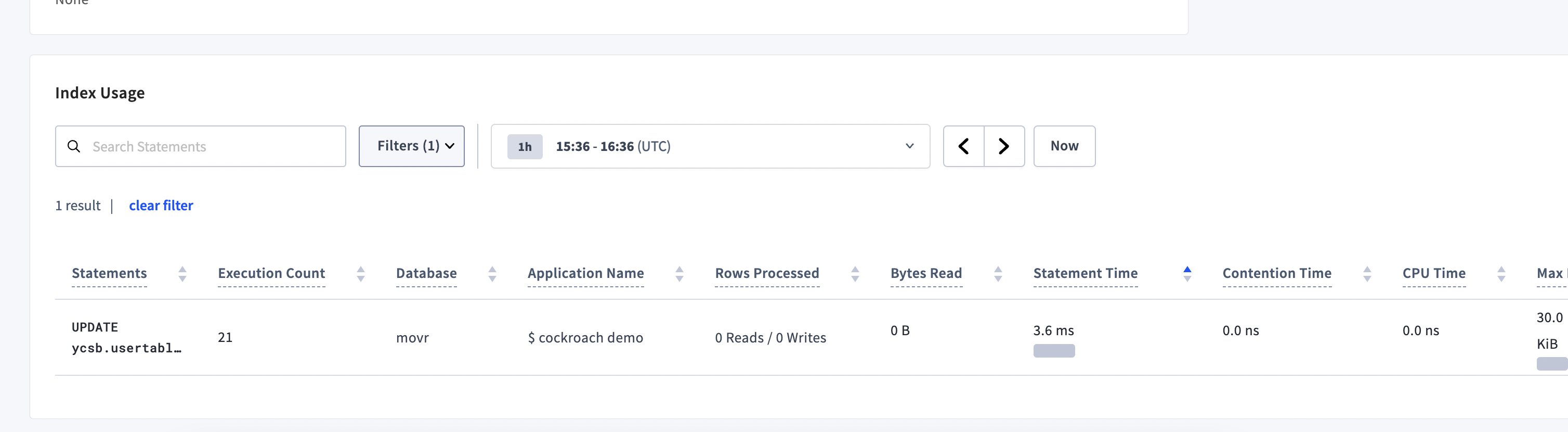Viewport: 1568px width, 432px height.
Task: Sort by Execution Count arrows
Action: [360, 274]
